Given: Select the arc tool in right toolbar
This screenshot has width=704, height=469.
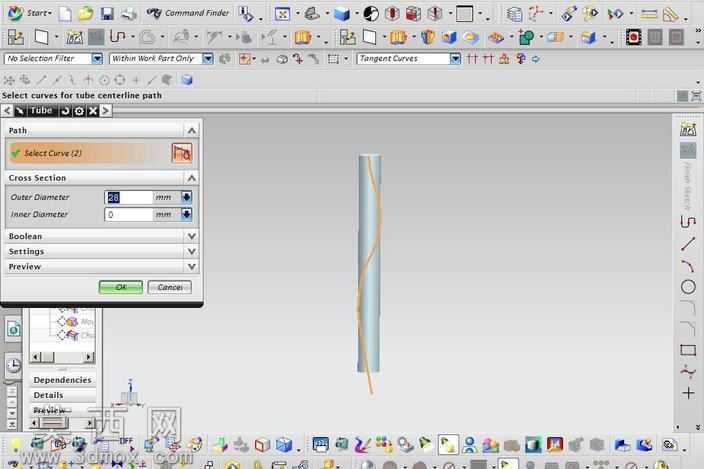Looking at the screenshot, I should pyautogui.click(x=688, y=266).
